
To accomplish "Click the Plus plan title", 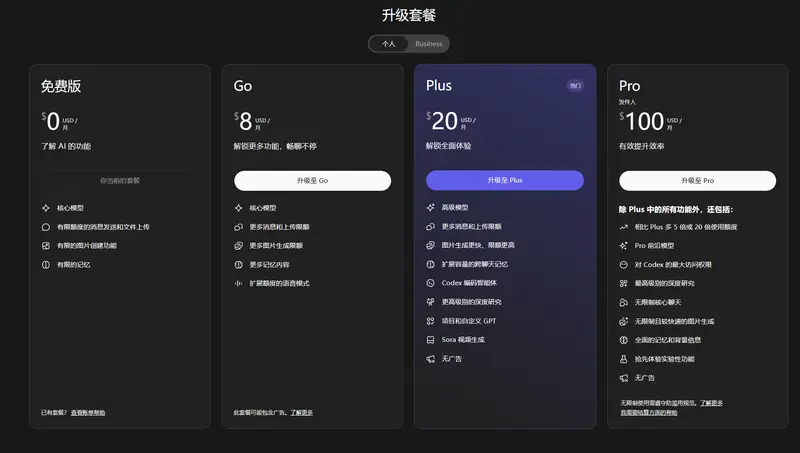I will point(439,86).
